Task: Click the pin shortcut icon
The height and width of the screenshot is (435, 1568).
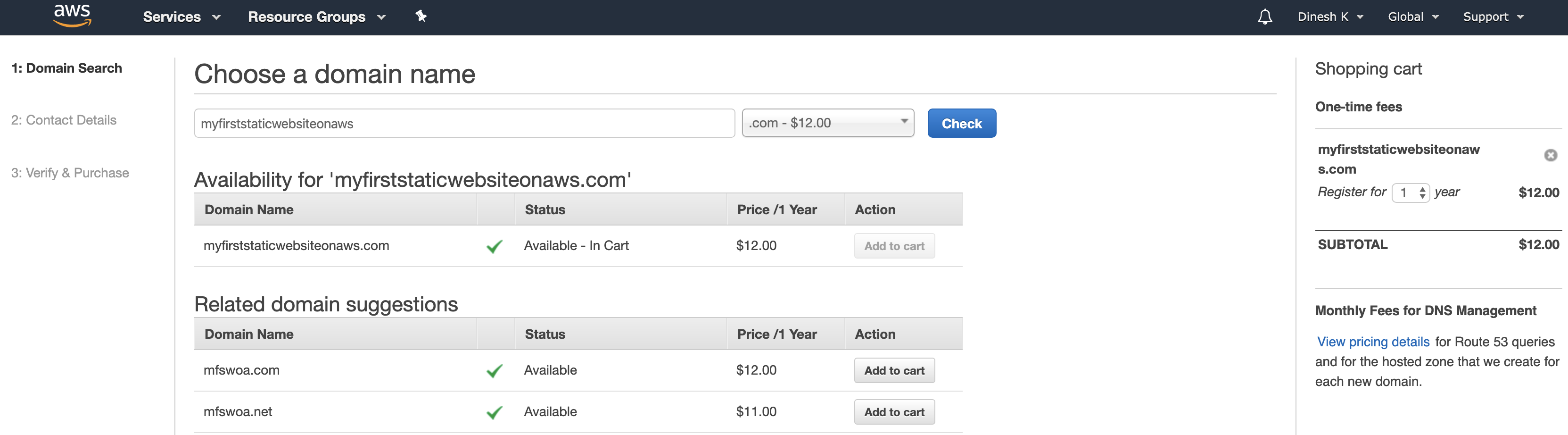Action: tap(421, 17)
